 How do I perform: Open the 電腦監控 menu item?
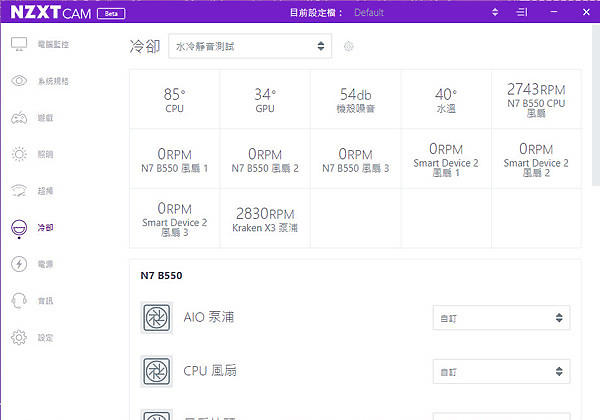[x=53, y=44]
